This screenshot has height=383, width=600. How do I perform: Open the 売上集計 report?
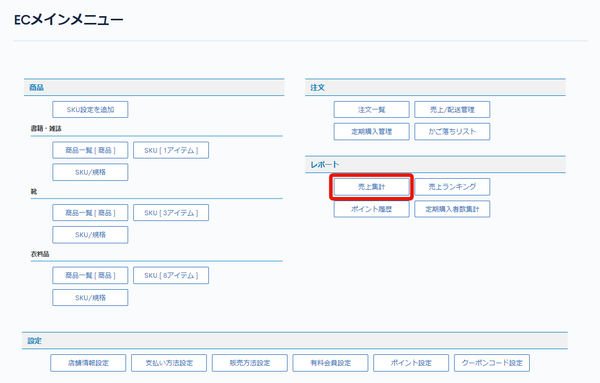point(372,187)
